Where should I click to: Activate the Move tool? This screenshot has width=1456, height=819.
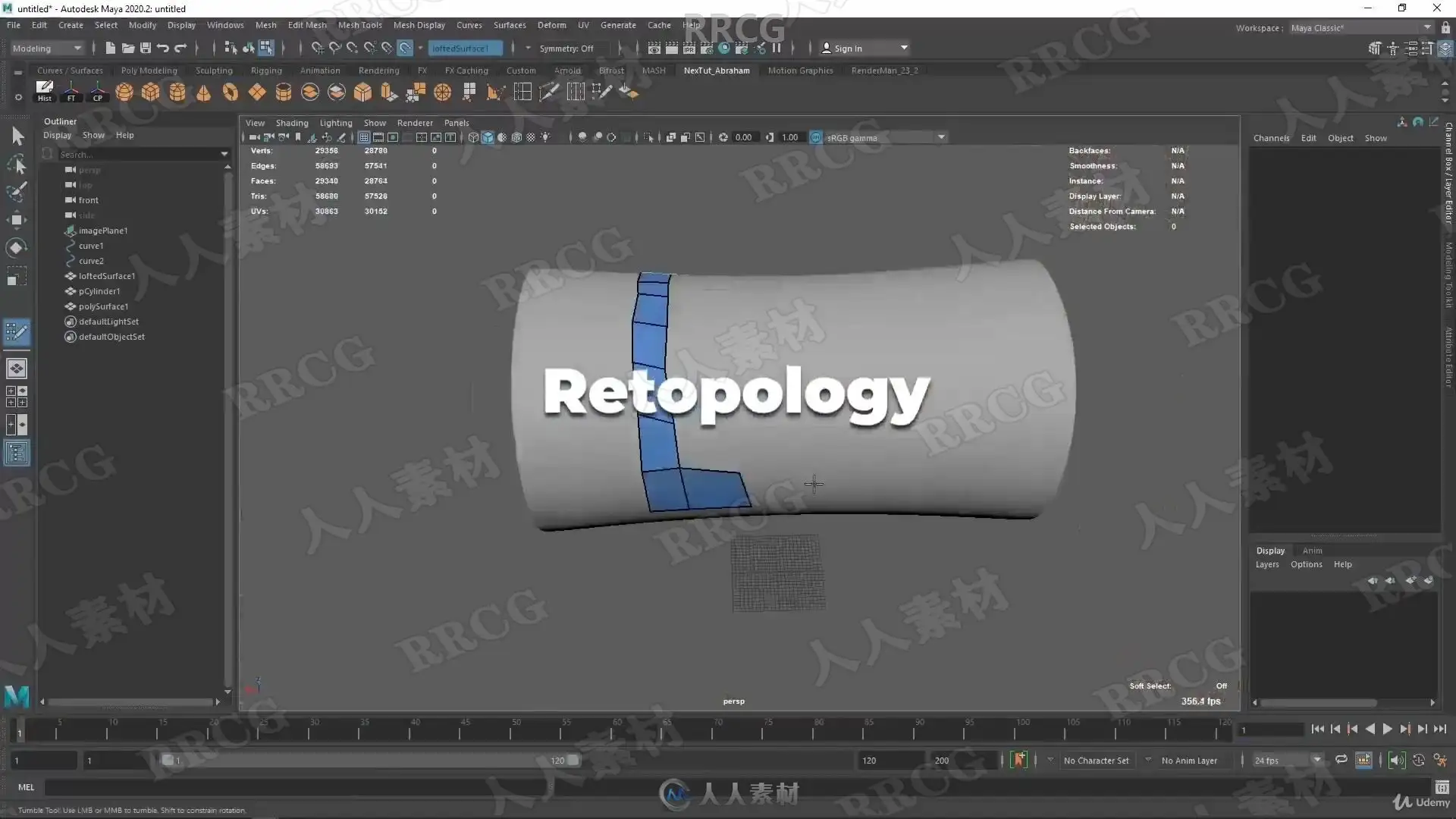[x=17, y=220]
